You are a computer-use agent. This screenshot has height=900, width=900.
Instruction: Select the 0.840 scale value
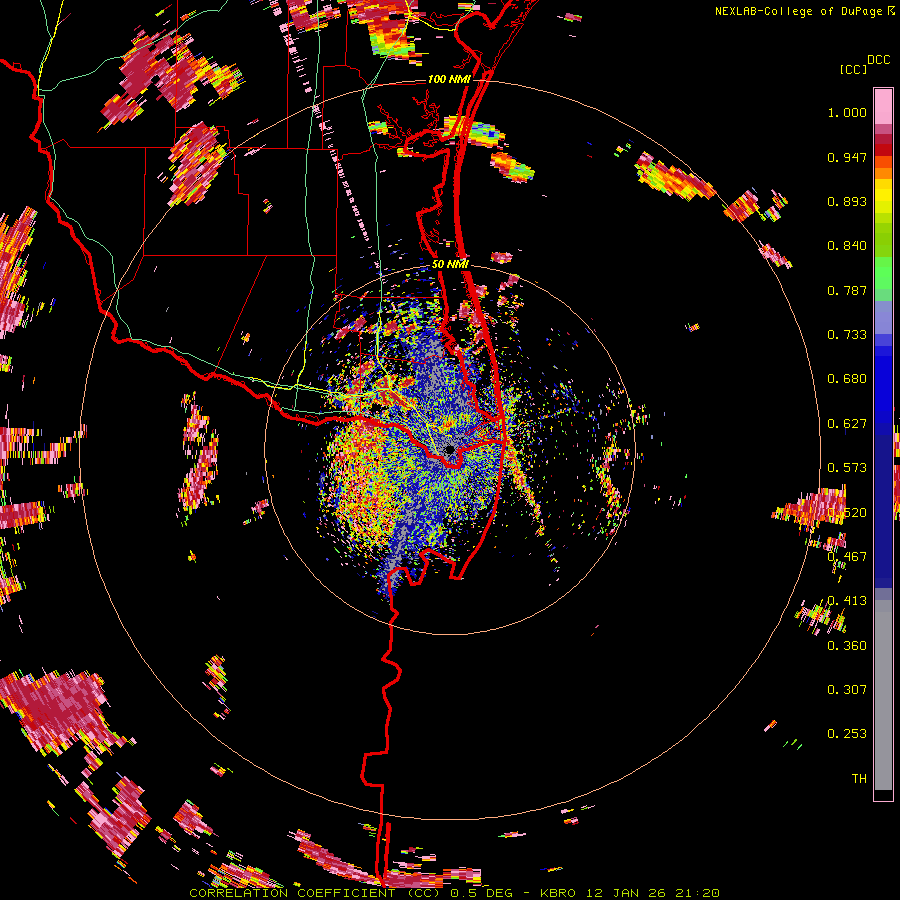(847, 246)
